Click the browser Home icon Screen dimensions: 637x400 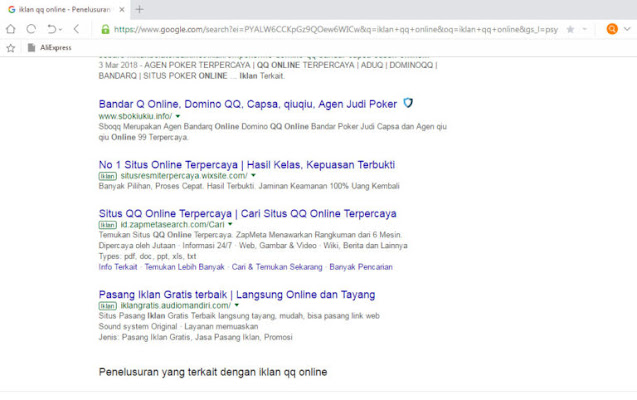pyautogui.click(x=11, y=29)
